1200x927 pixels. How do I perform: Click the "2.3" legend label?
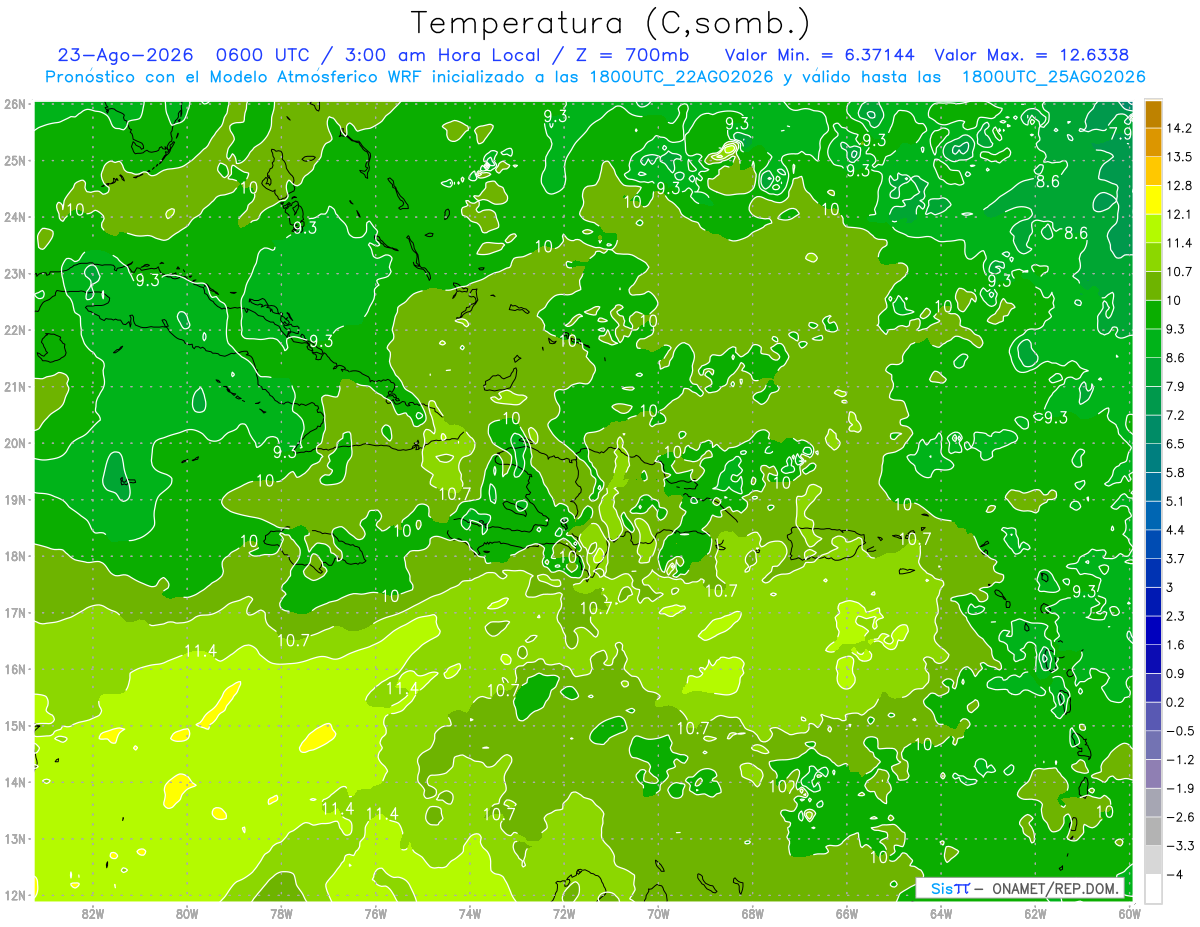1176,616
